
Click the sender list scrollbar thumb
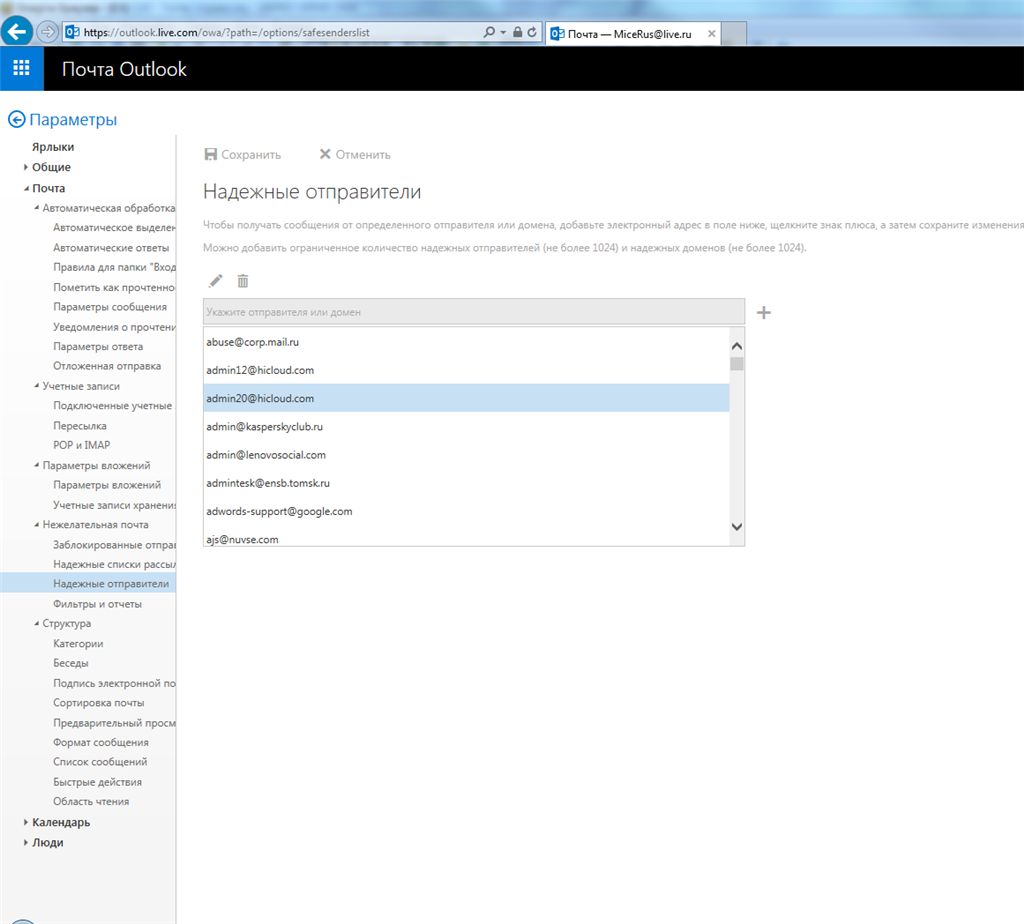pos(737,364)
